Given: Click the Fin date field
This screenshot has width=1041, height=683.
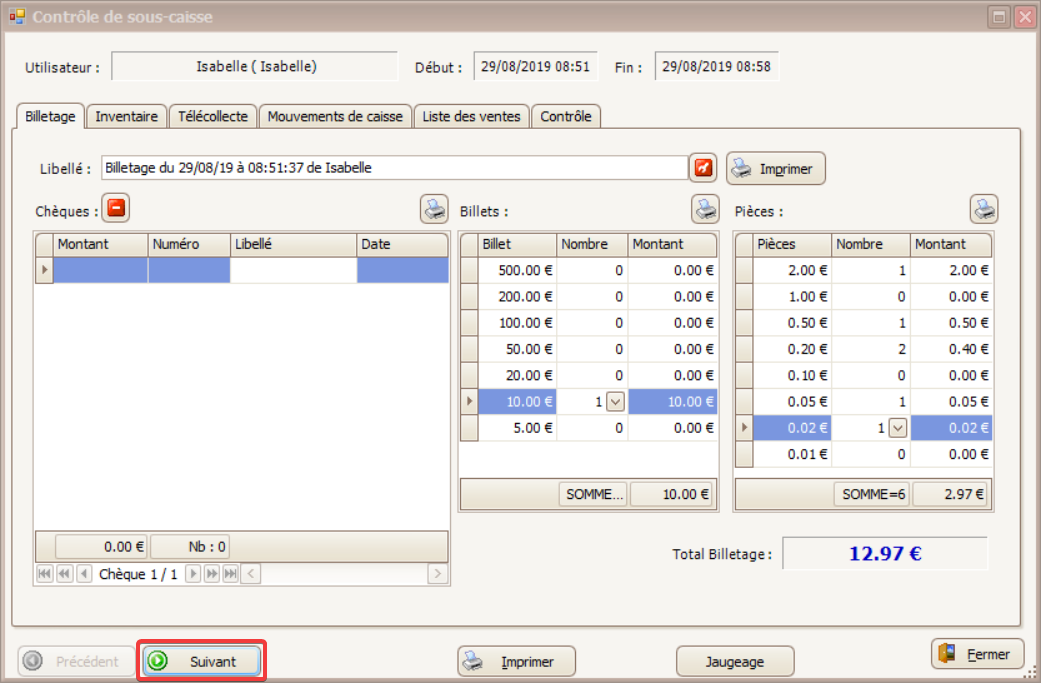Looking at the screenshot, I should 716,66.
